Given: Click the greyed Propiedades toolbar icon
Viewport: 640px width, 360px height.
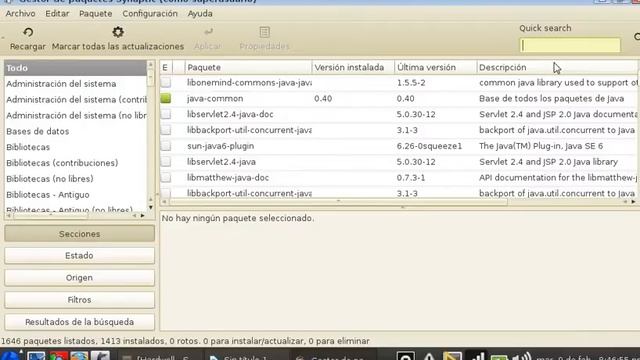Looking at the screenshot, I should click(x=264, y=32).
